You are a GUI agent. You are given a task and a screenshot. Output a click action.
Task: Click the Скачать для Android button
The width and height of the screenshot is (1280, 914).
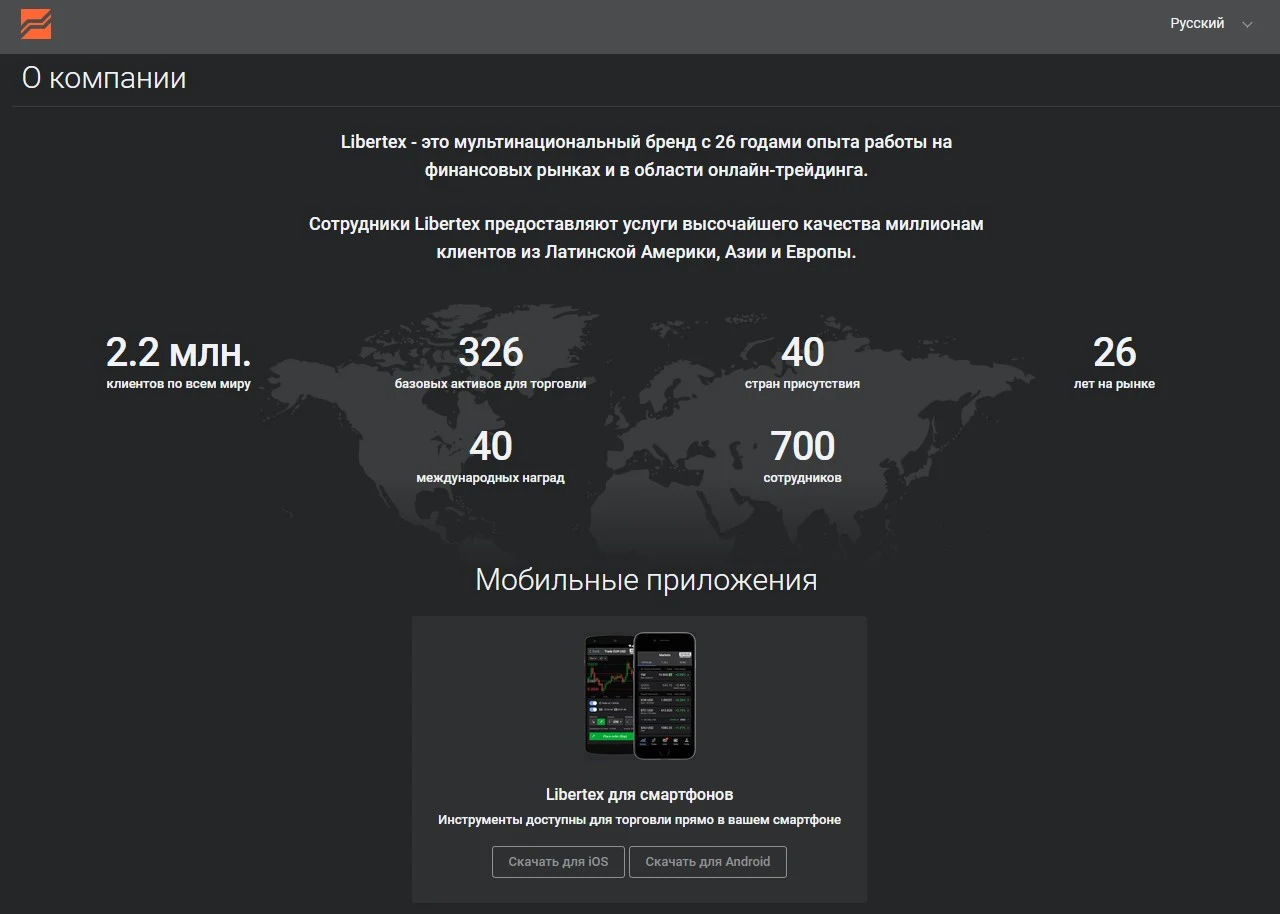708,862
